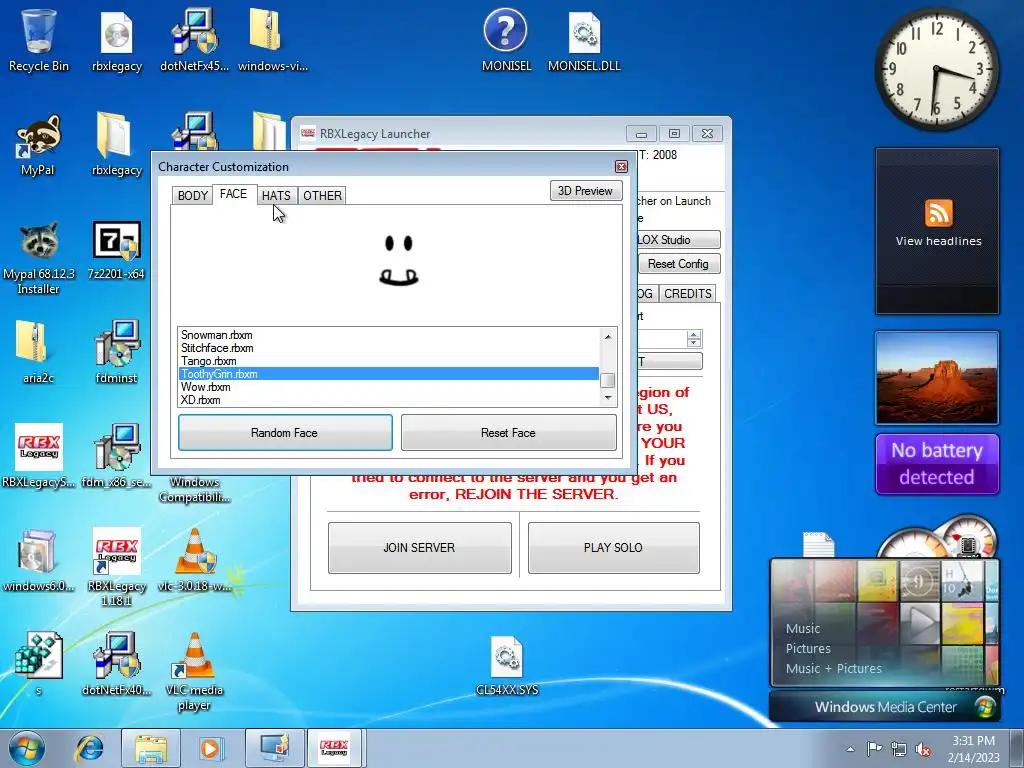The height and width of the screenshot is (768, 1024).
Task: Select Snowman.rbxm in the face list
Action: click(x=389, y=335)
